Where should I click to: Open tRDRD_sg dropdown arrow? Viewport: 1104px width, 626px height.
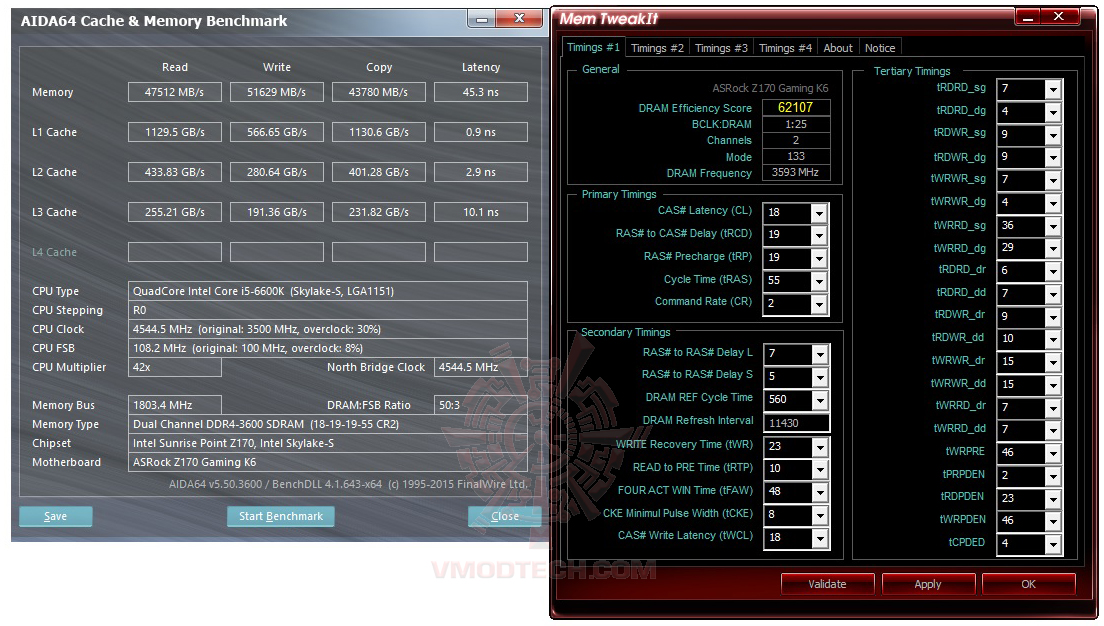(x=1053, y=89)
